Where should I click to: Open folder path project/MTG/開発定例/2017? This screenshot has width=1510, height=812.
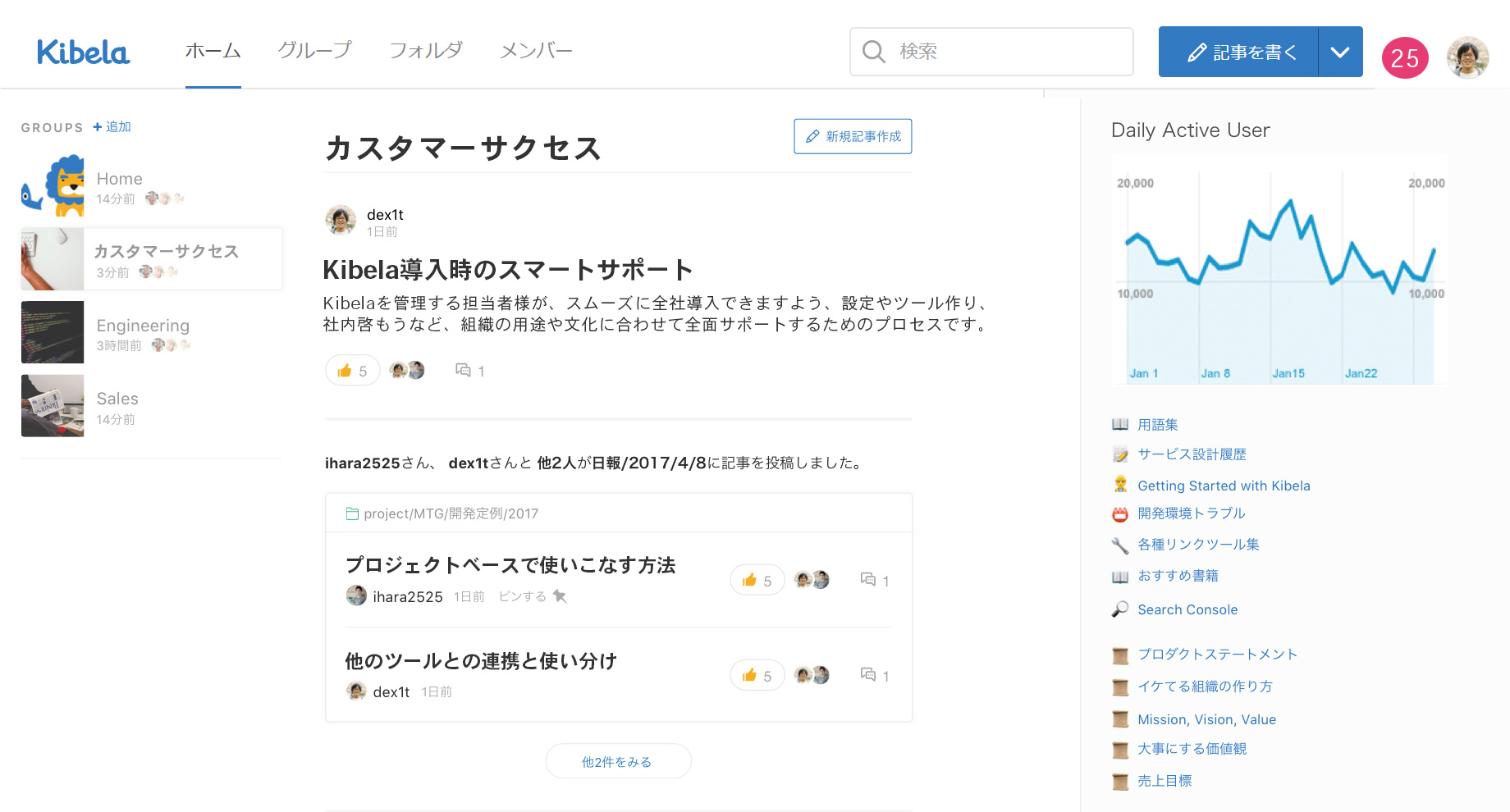point(443,513)
